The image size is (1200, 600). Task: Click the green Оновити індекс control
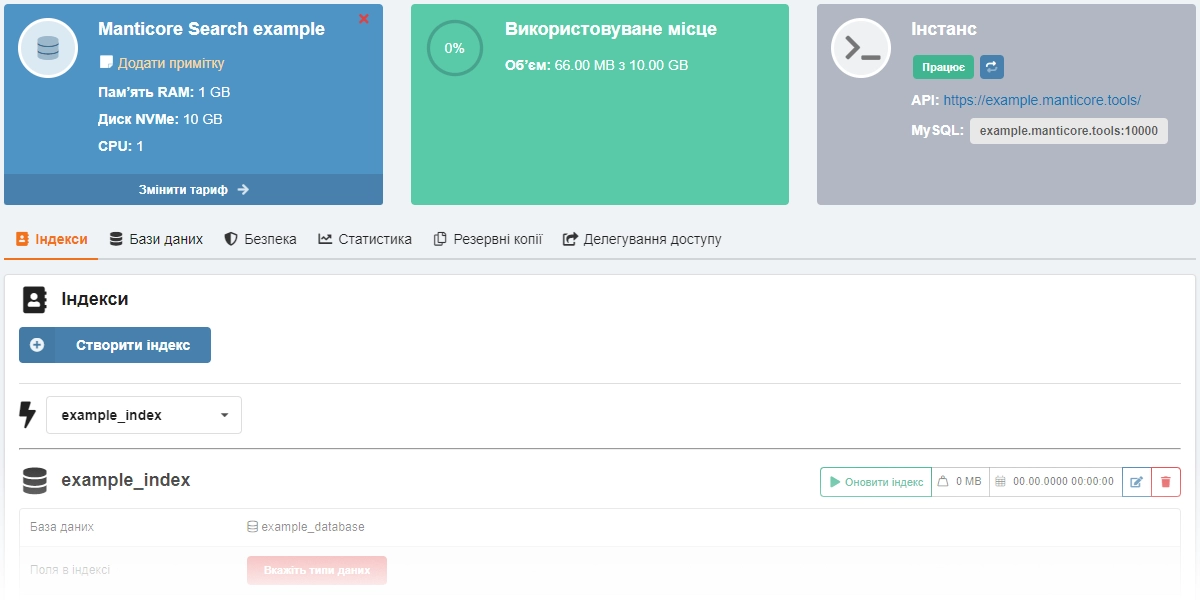pyautogui.click(x=875, y=481)
